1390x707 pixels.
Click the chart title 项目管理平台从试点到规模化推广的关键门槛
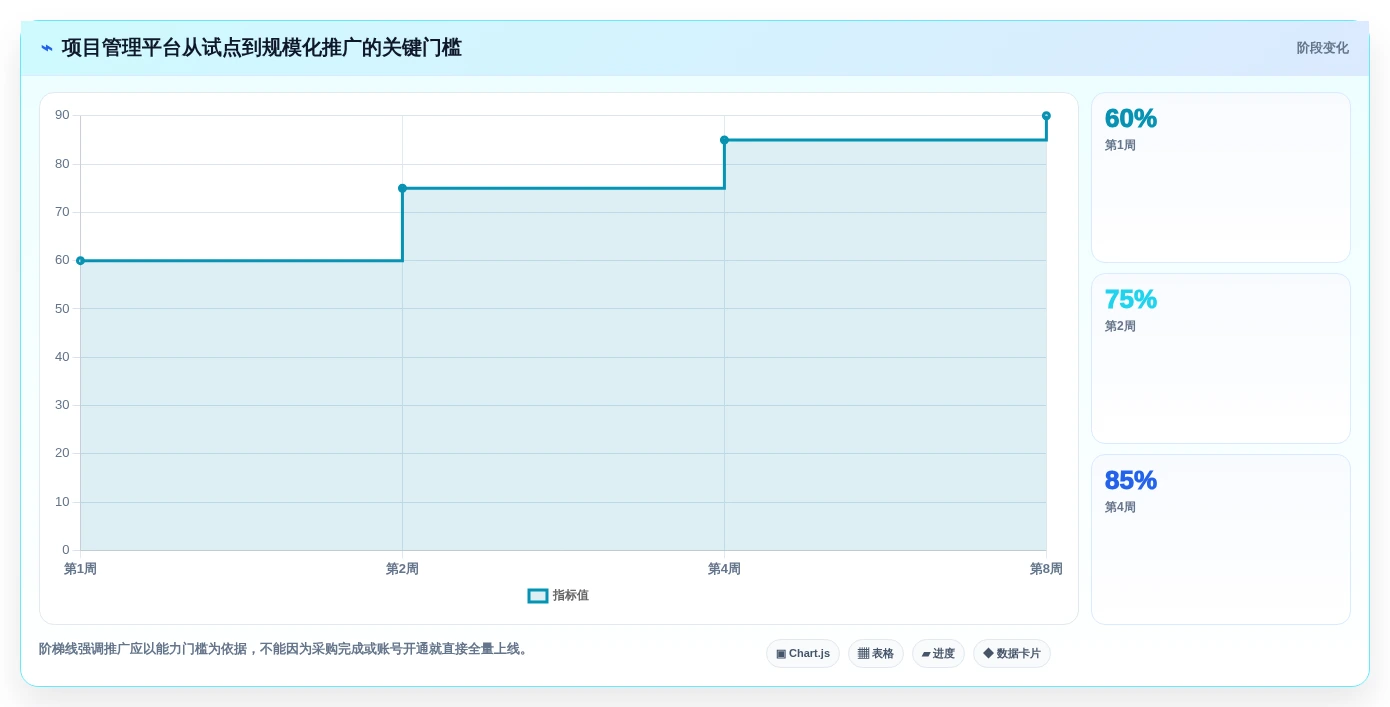coord(262,48)
